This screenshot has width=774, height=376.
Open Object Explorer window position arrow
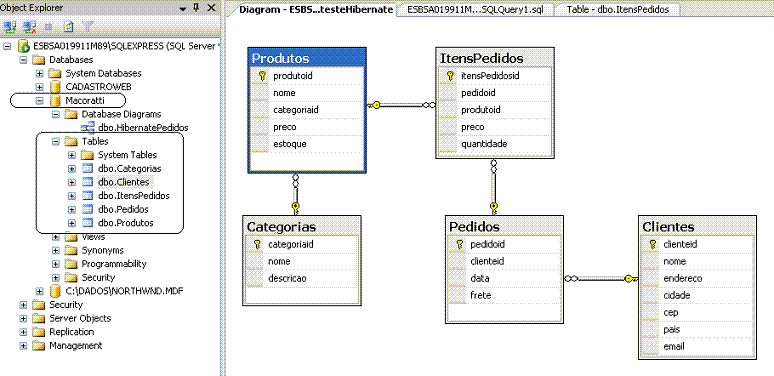(x=183, y=8)
